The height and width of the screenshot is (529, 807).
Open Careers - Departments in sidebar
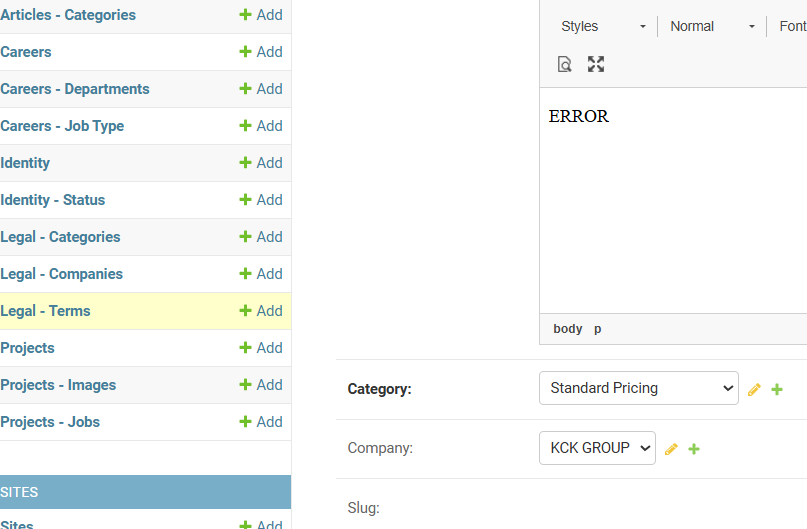tap(75, 89)
